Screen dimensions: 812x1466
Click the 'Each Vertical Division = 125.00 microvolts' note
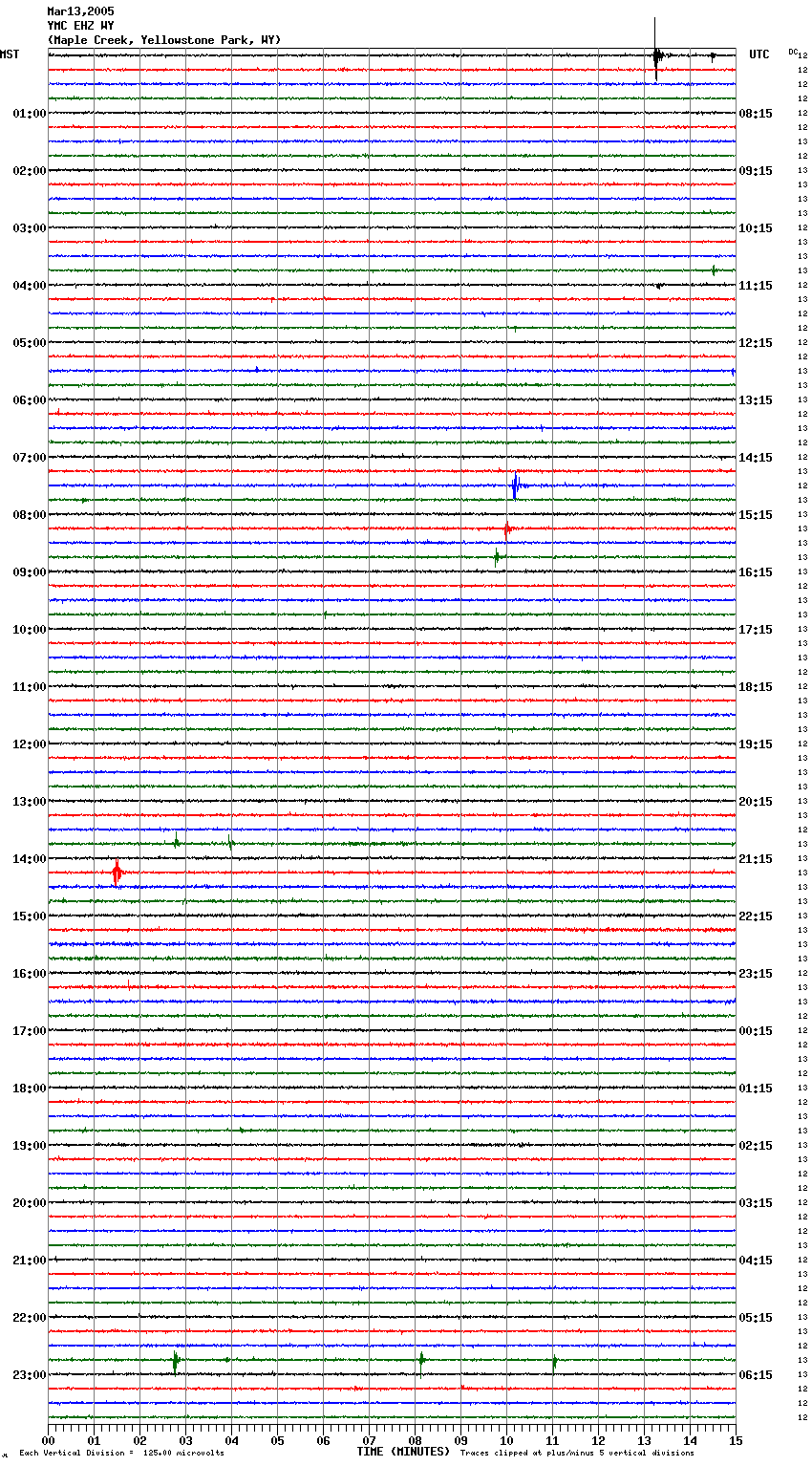click(122, 1454)
